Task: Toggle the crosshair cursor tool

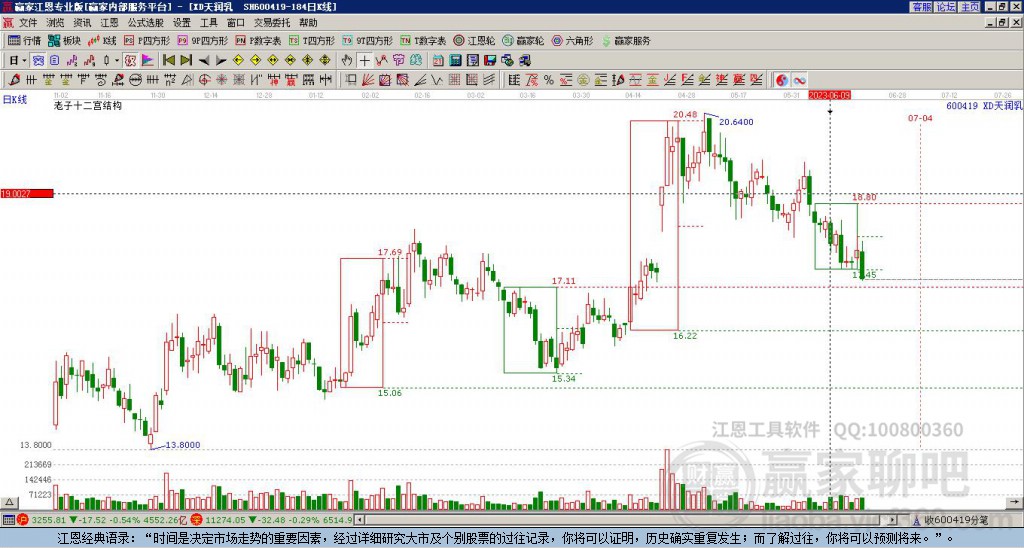Action: pyautogui.click(x=364, y=61)
